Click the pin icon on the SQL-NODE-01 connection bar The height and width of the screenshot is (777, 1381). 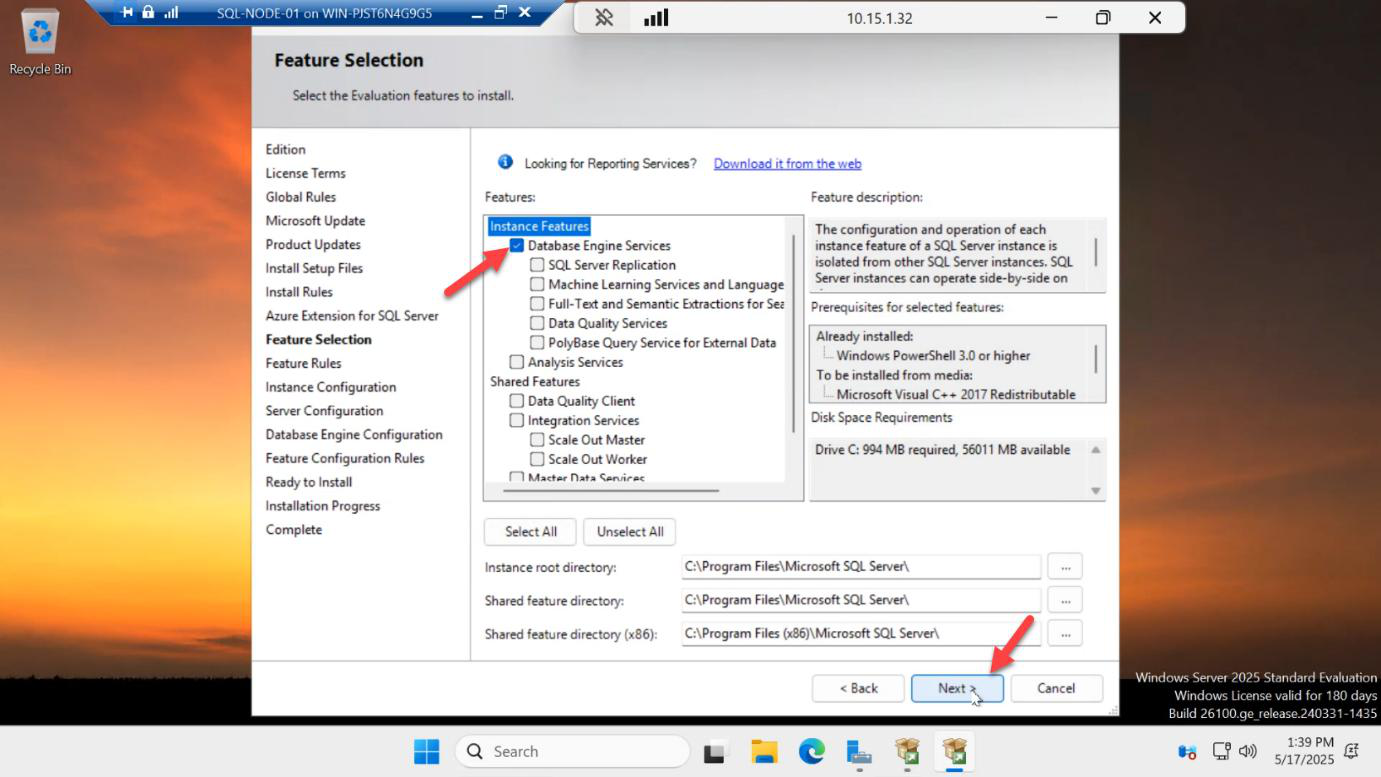[126, 13]
